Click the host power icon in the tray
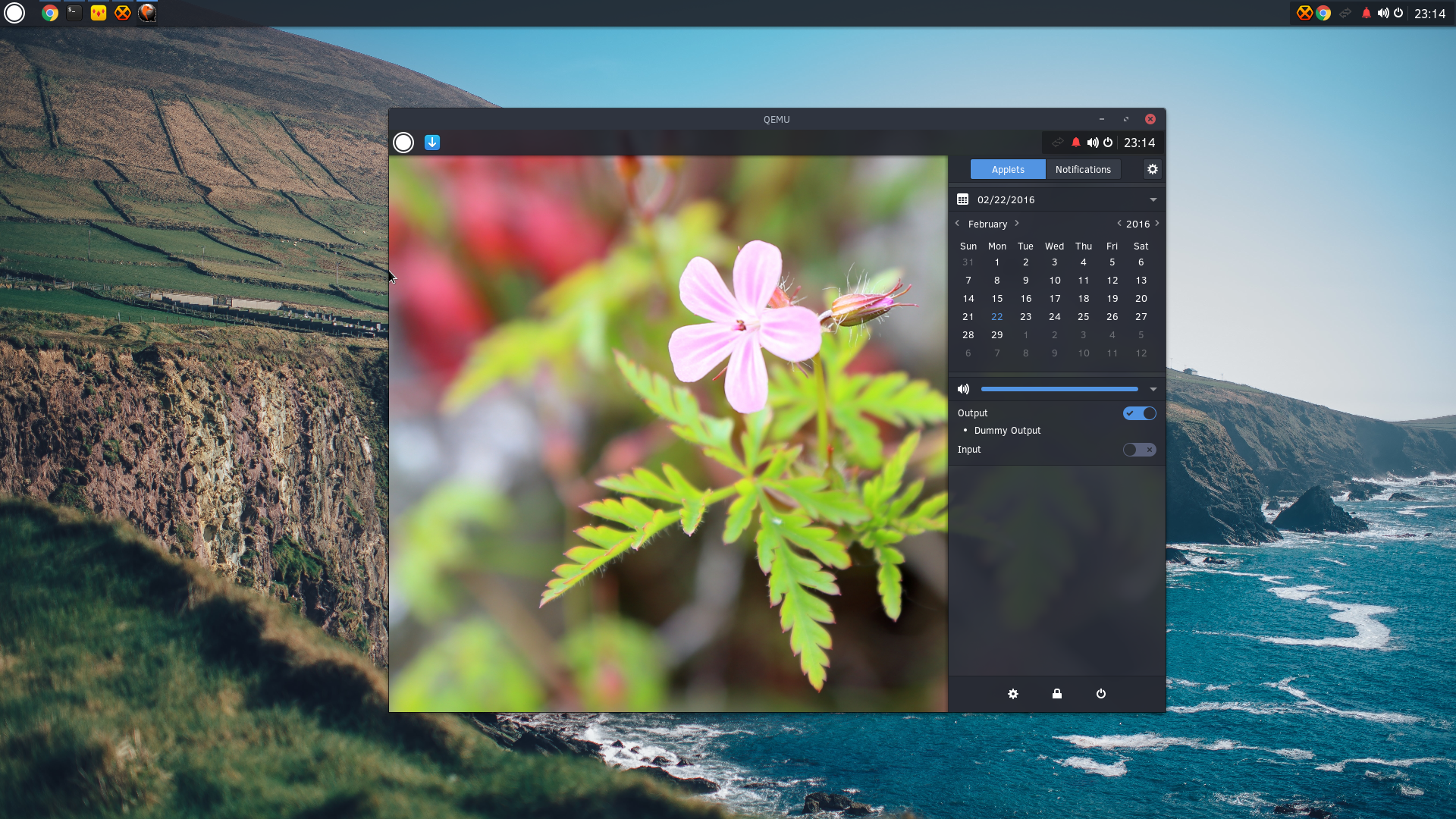This screenshot has height=819, width=1456. (x=1398, y=13)
